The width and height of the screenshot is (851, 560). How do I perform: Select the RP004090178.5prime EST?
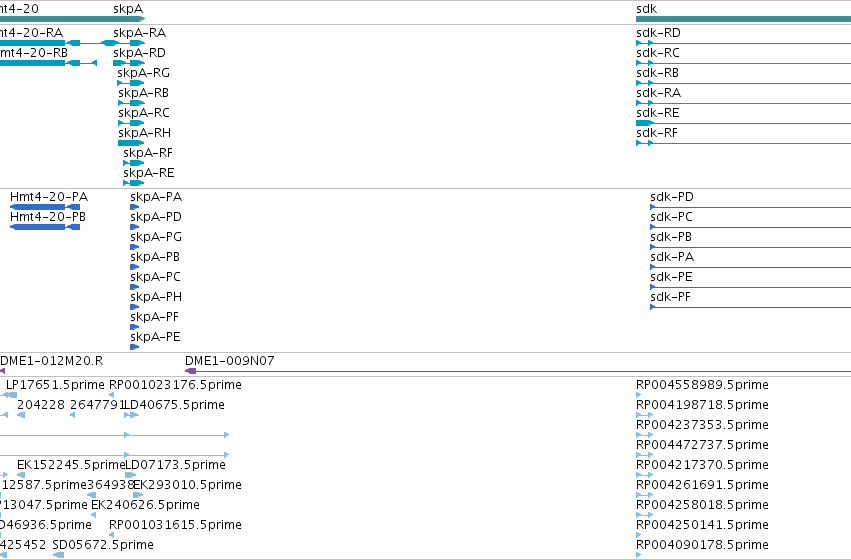coord(639,555)
